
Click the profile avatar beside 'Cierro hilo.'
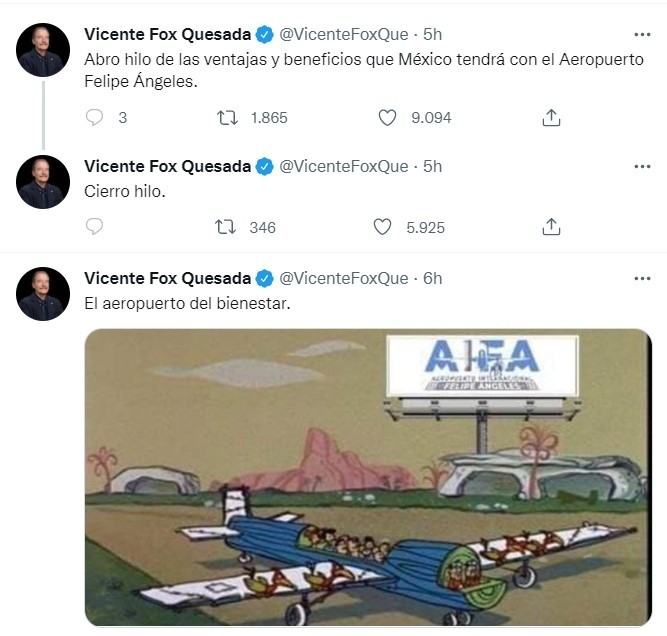click(44, 181)
